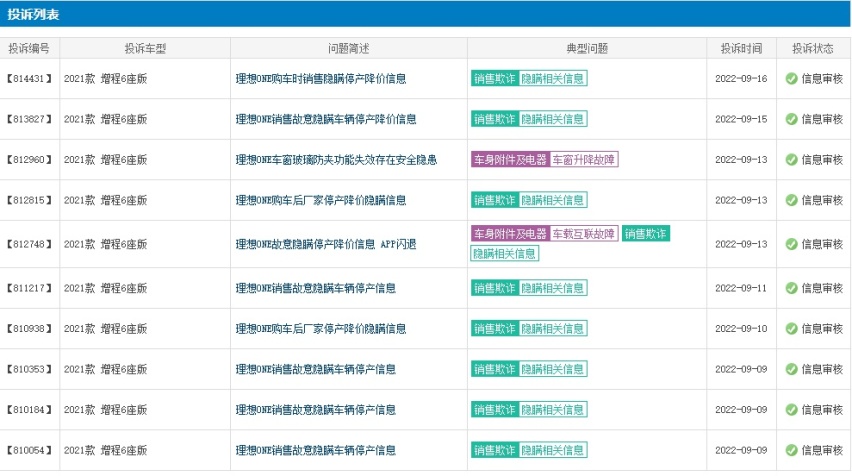
Task: Open complaint link in row 810054
Action: click(x=316, y=450)
